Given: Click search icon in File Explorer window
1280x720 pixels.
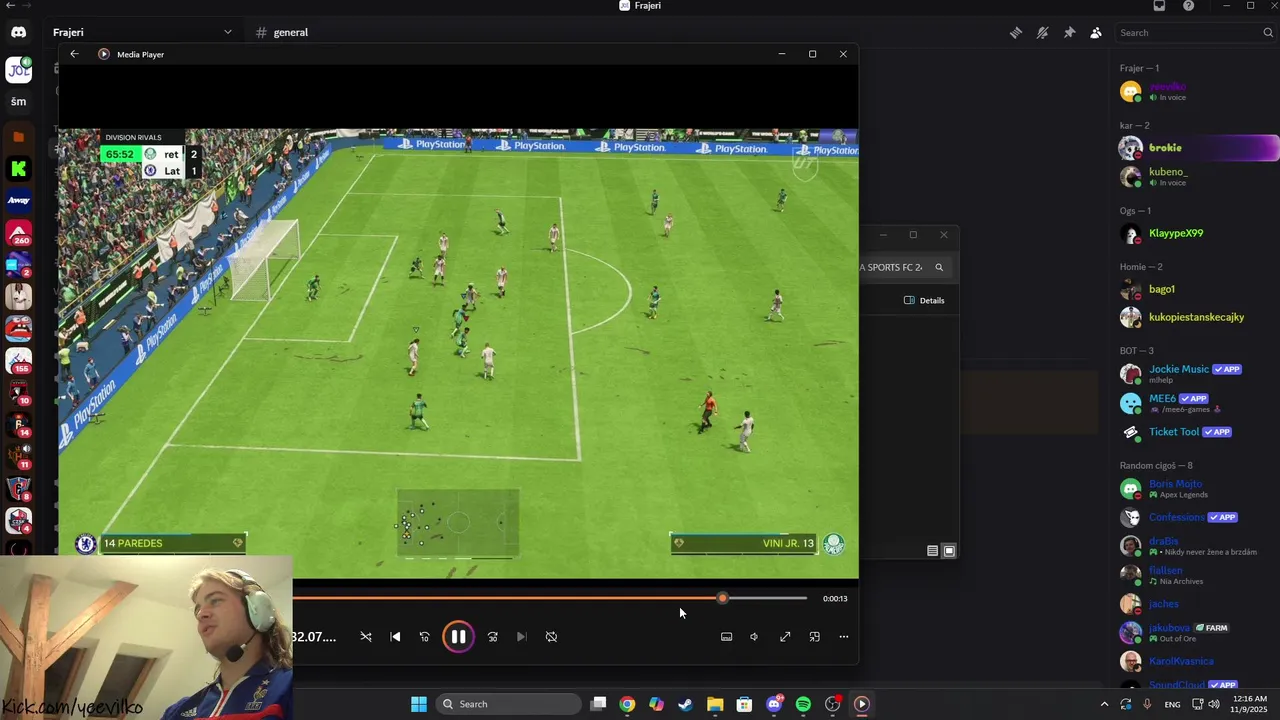Looking at the screenshot, I should pyautogui.click(x=939, y=267).
